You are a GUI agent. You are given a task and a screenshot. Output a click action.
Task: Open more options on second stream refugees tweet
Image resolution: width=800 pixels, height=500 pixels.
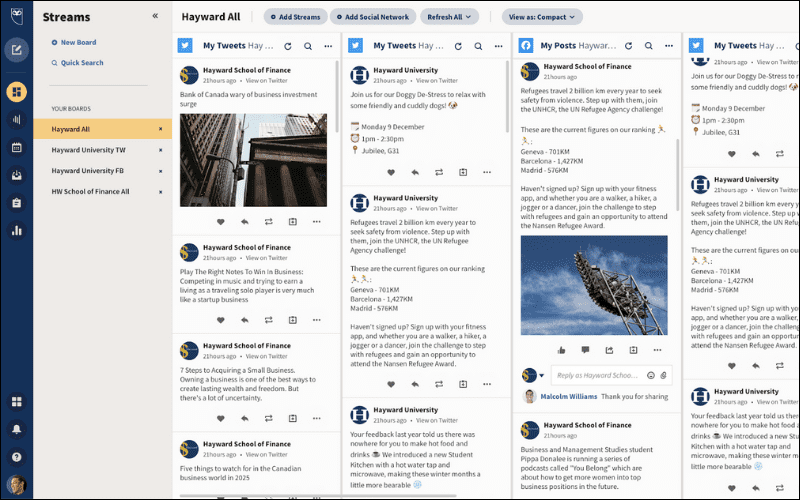pyautogui.click(x=487, y=384)
